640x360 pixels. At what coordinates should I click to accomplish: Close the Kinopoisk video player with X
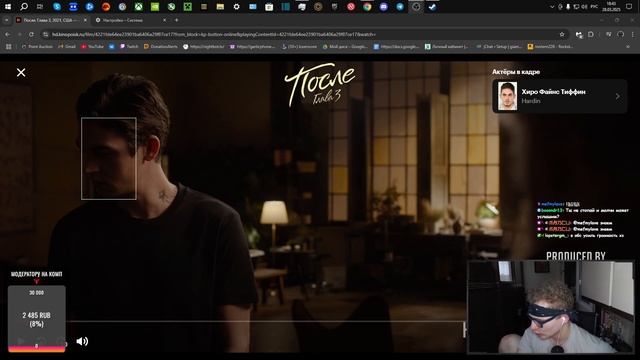tap(21, 73)
